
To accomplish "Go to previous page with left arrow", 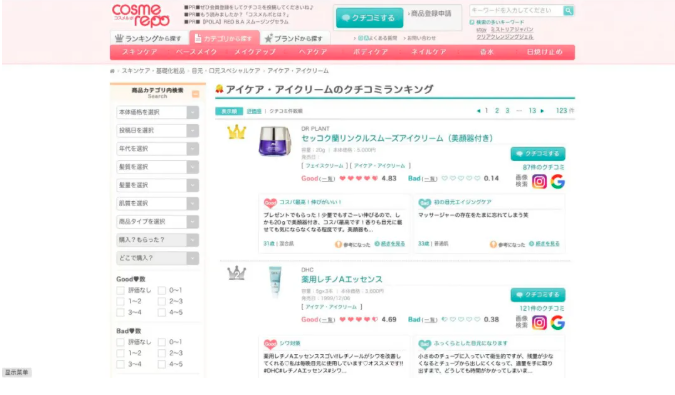I will pyautogui.click(x=478, y=111).
